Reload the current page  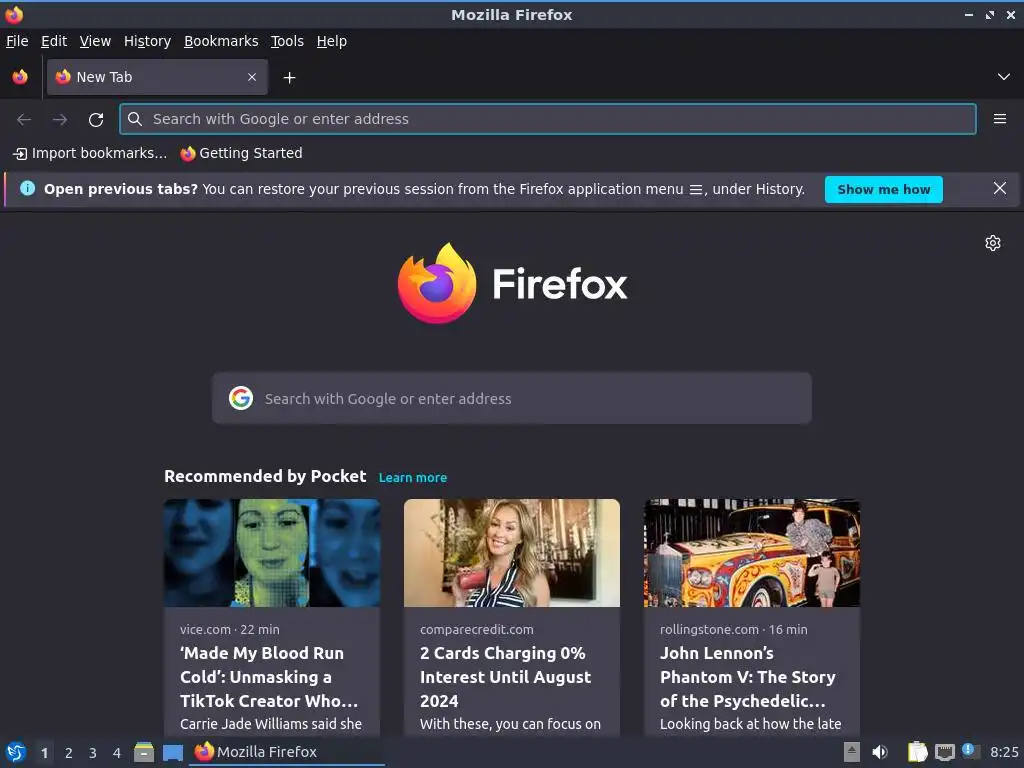click(x=96, y=120)
